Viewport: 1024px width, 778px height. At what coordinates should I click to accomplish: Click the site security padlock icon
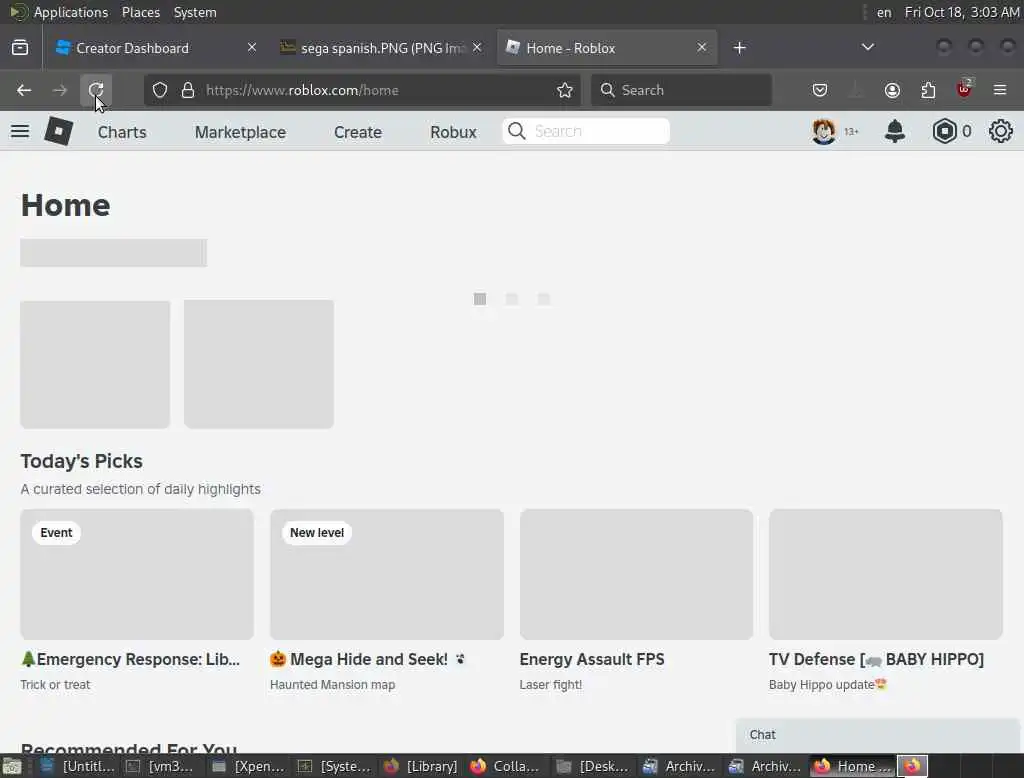[x=188, y=90]
